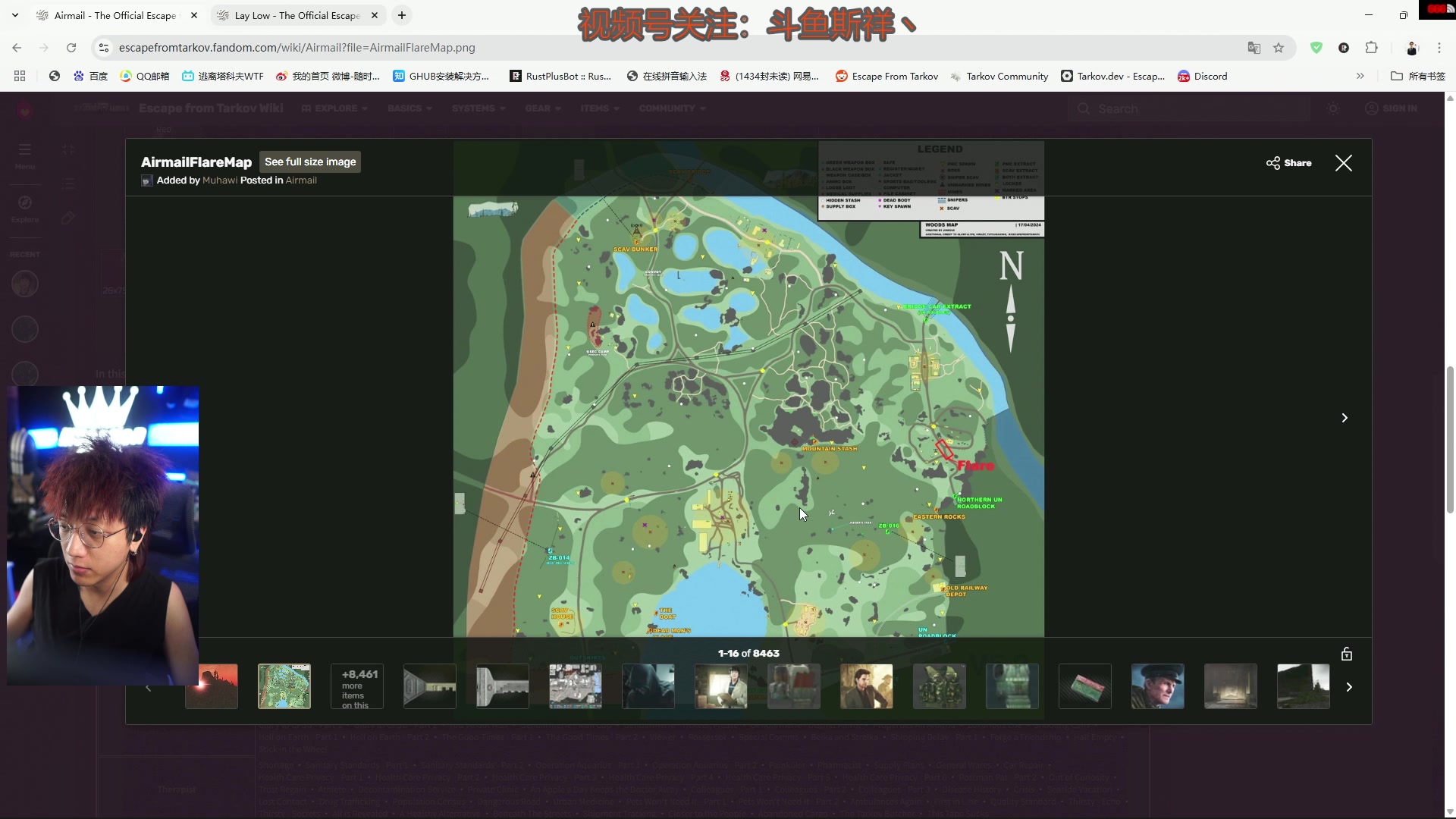Expand the SYSTEMS wiki menu
The image size is (1456, 819).
479,108
